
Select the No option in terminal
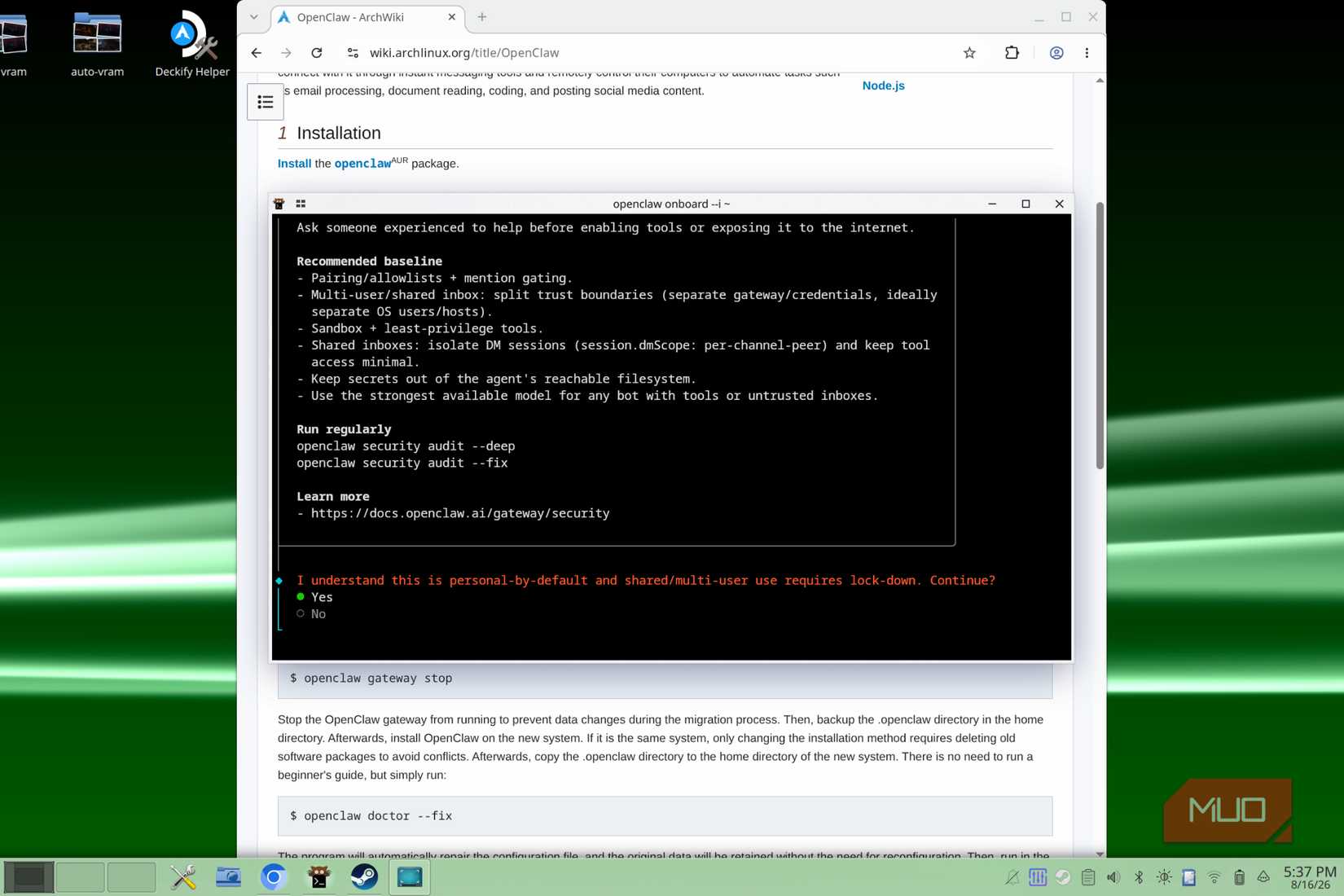[x=311, y=614]
